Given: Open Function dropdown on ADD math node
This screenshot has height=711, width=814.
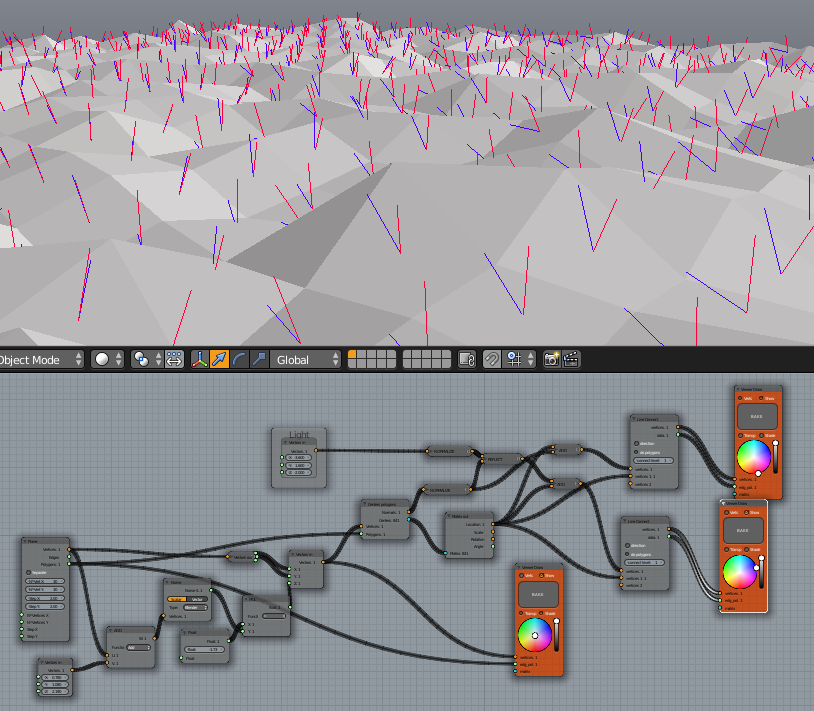Looking at the screenshot, I should [x=138, y=648].
